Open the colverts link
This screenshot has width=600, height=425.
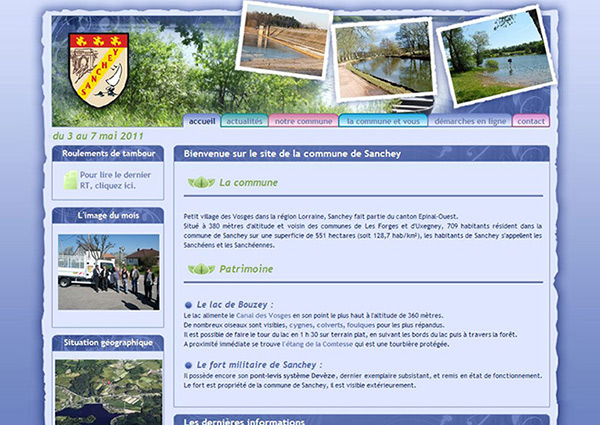coord(330,325)
